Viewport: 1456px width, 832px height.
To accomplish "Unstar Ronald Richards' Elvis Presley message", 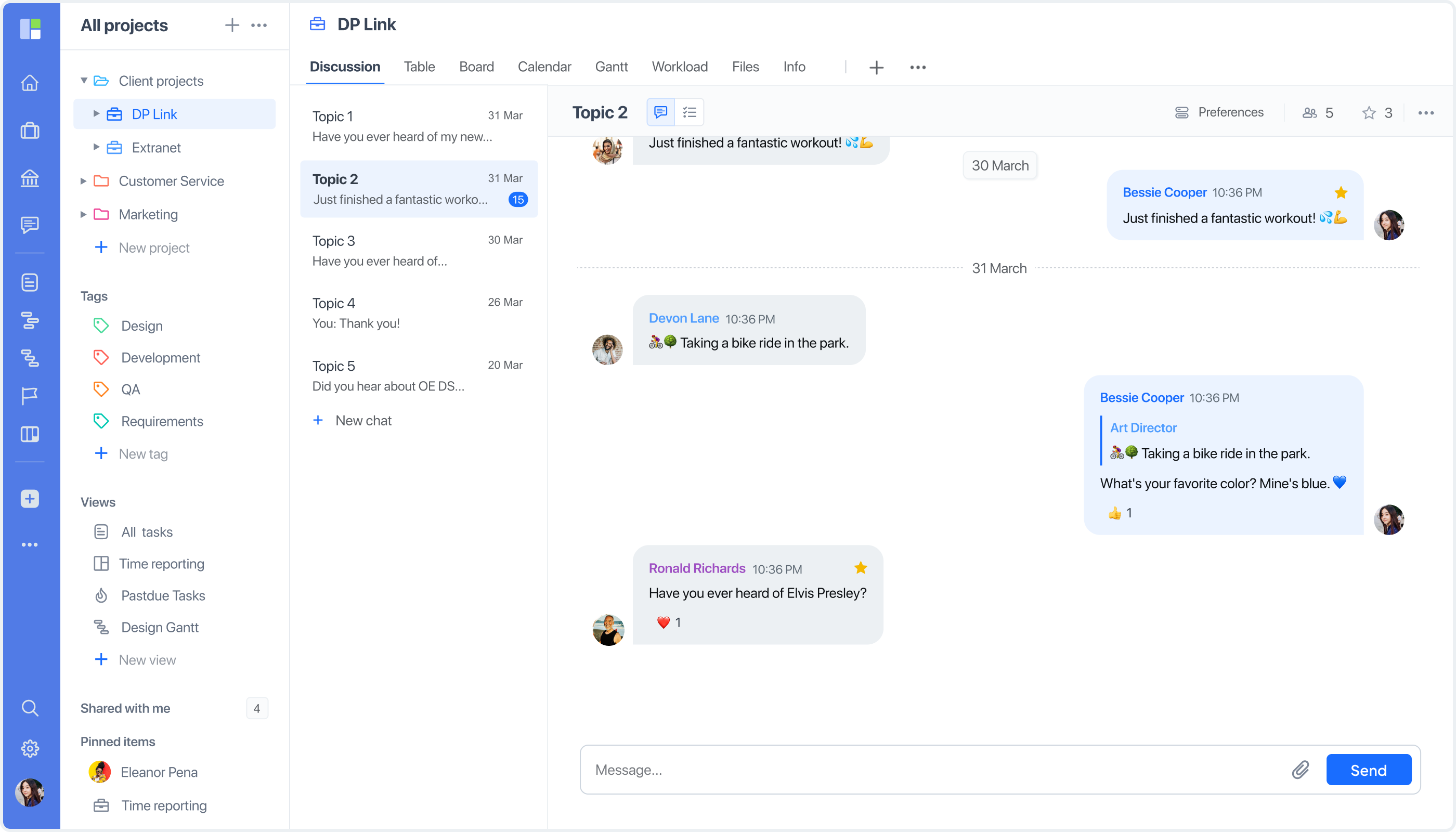I will [x=861, y=568].
